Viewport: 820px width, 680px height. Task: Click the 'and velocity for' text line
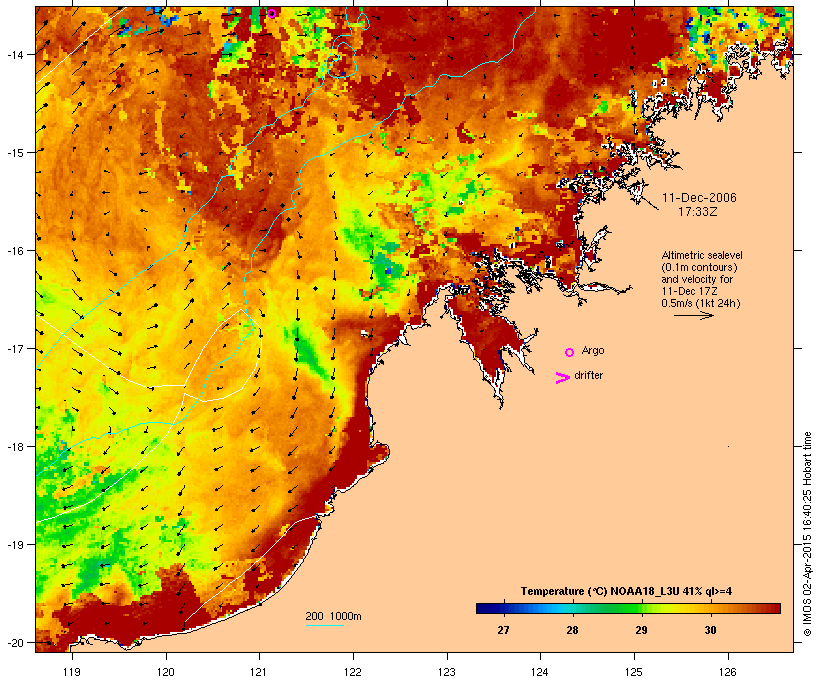click(697, 279)
